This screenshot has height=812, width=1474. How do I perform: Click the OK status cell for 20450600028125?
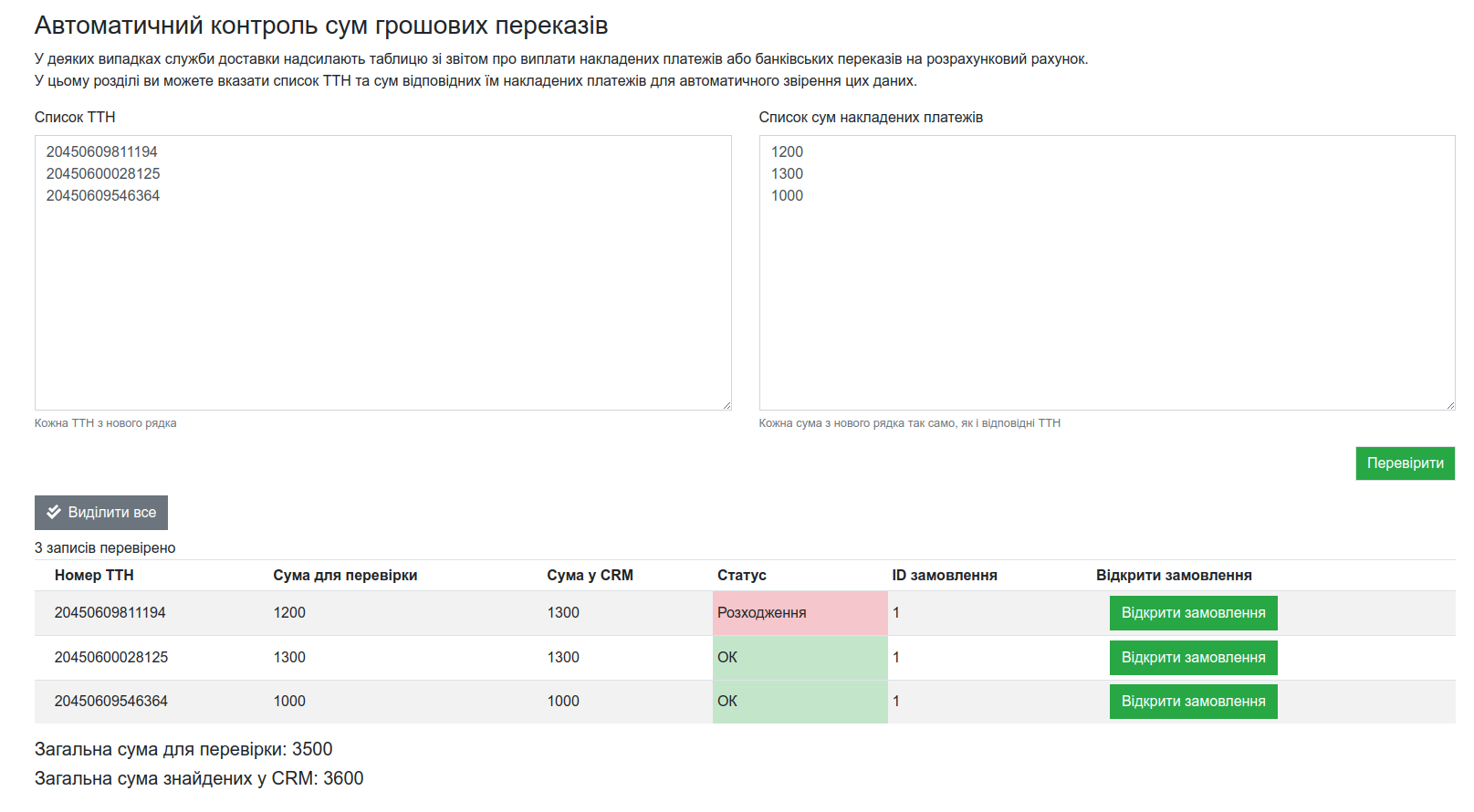[x=800, y=658]
